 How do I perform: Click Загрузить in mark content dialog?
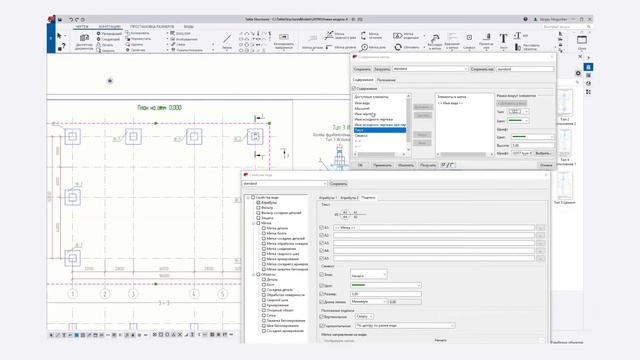(382, 69)
